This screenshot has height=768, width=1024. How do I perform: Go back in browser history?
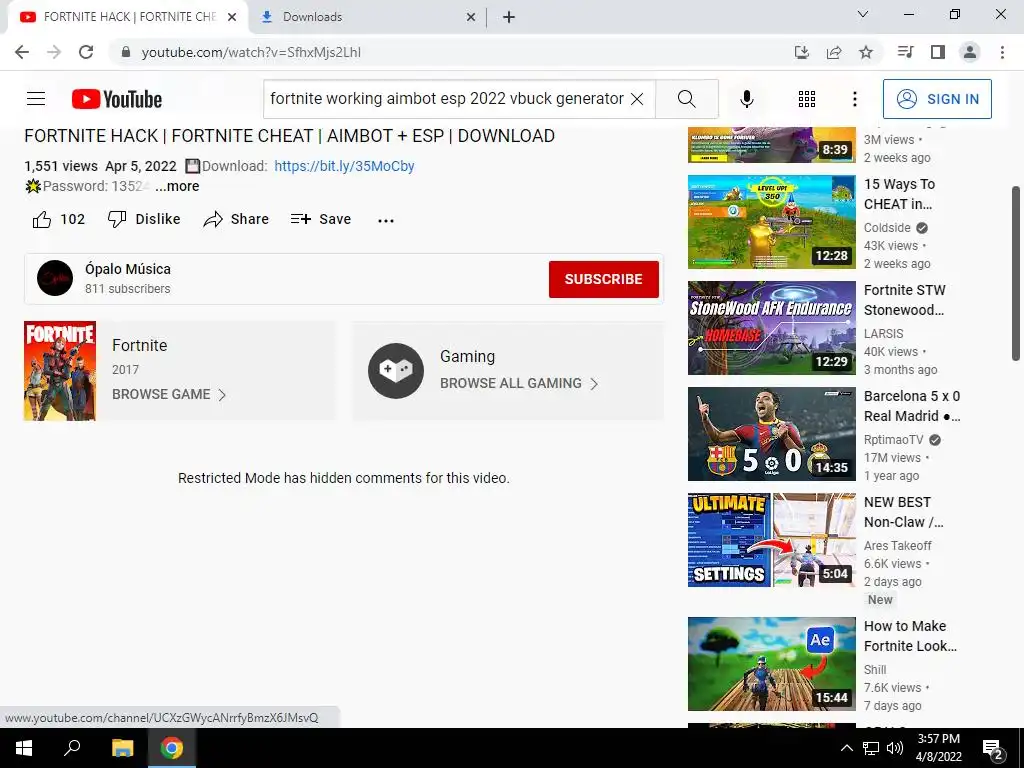point(22,52)
